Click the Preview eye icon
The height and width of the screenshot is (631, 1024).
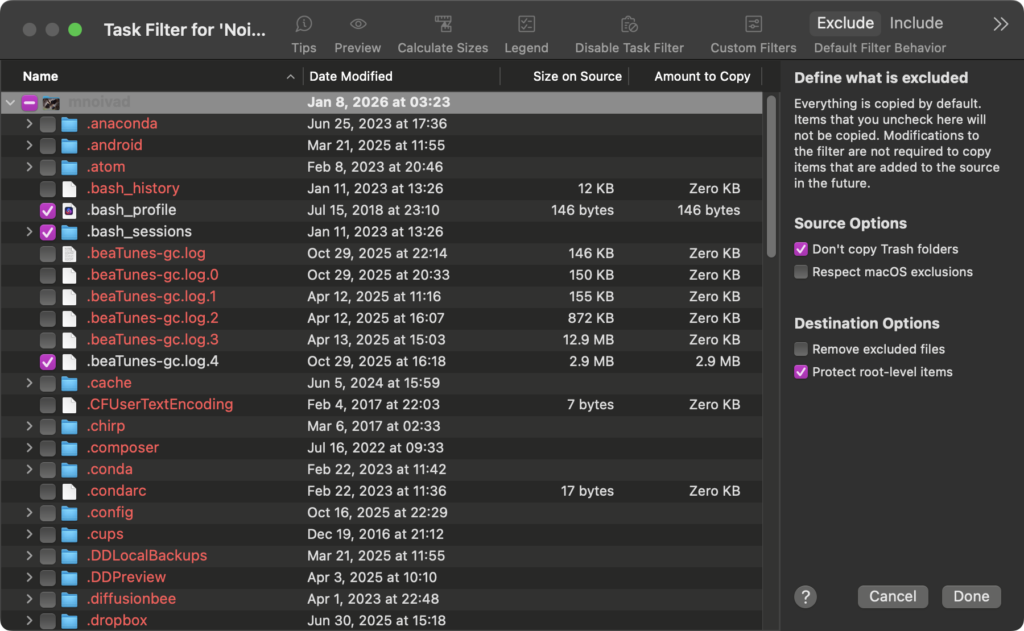[357, 24]
